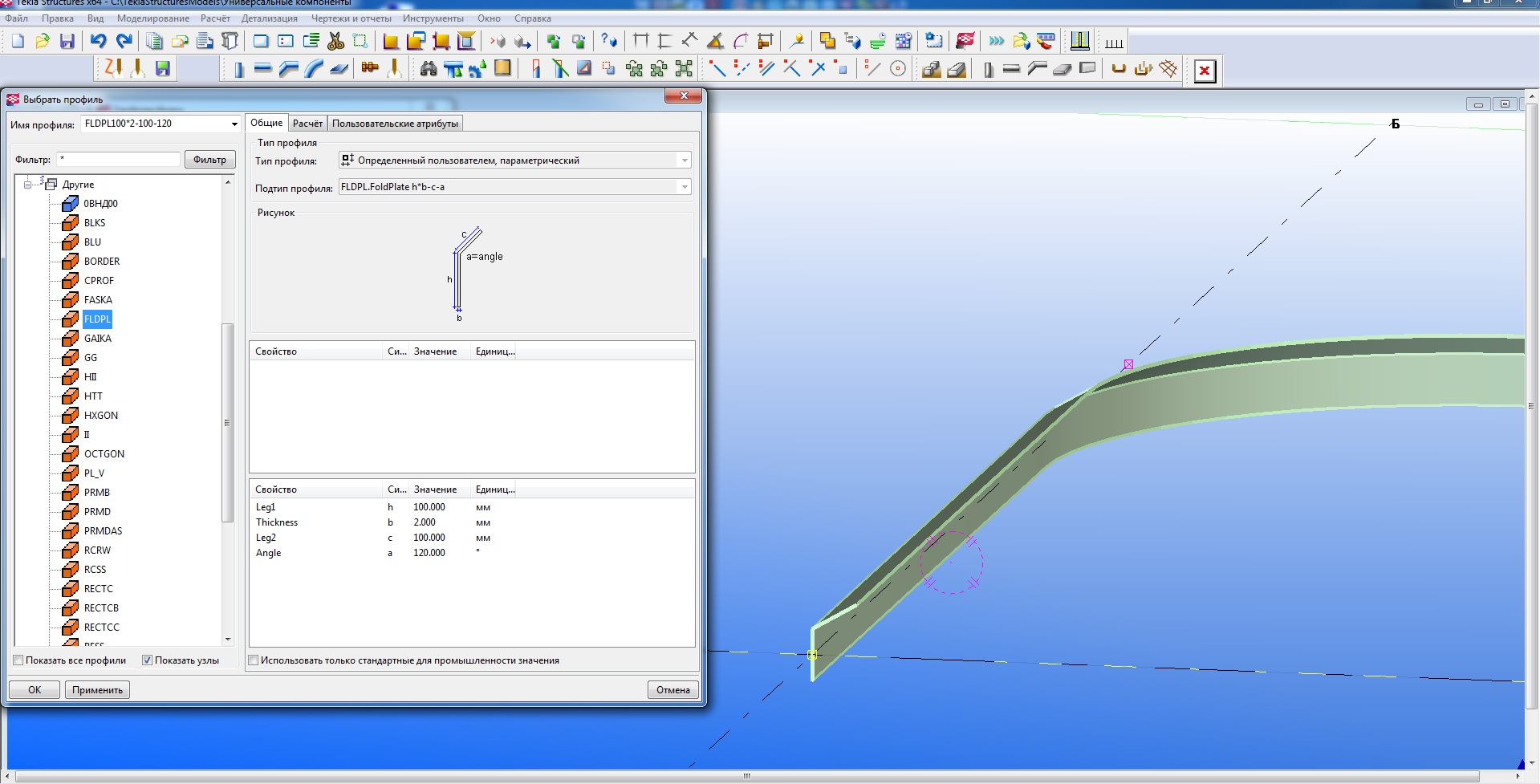Select the curved beam tool

(314, 70)
